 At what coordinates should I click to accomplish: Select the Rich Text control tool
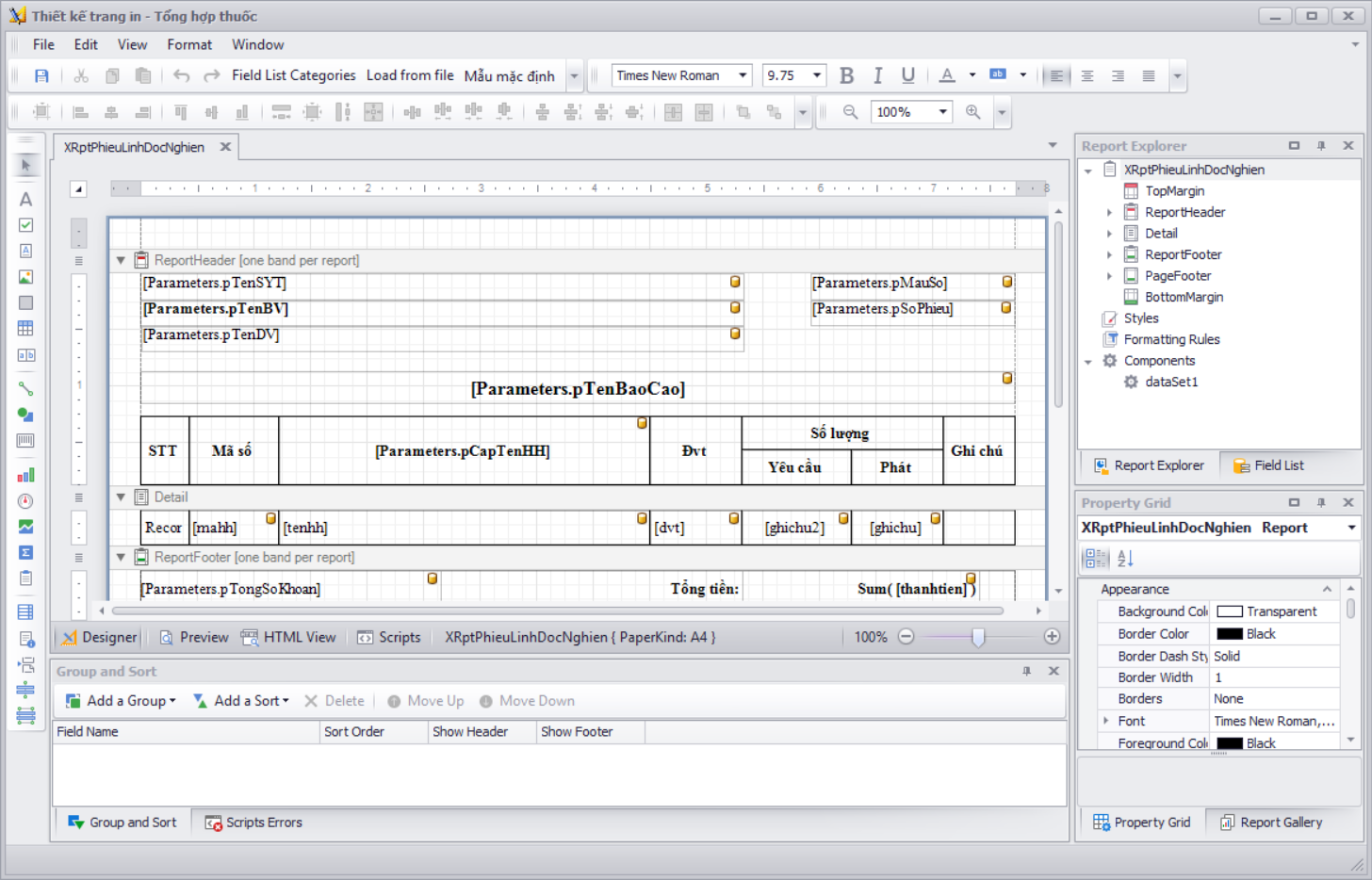pos(25,251)
